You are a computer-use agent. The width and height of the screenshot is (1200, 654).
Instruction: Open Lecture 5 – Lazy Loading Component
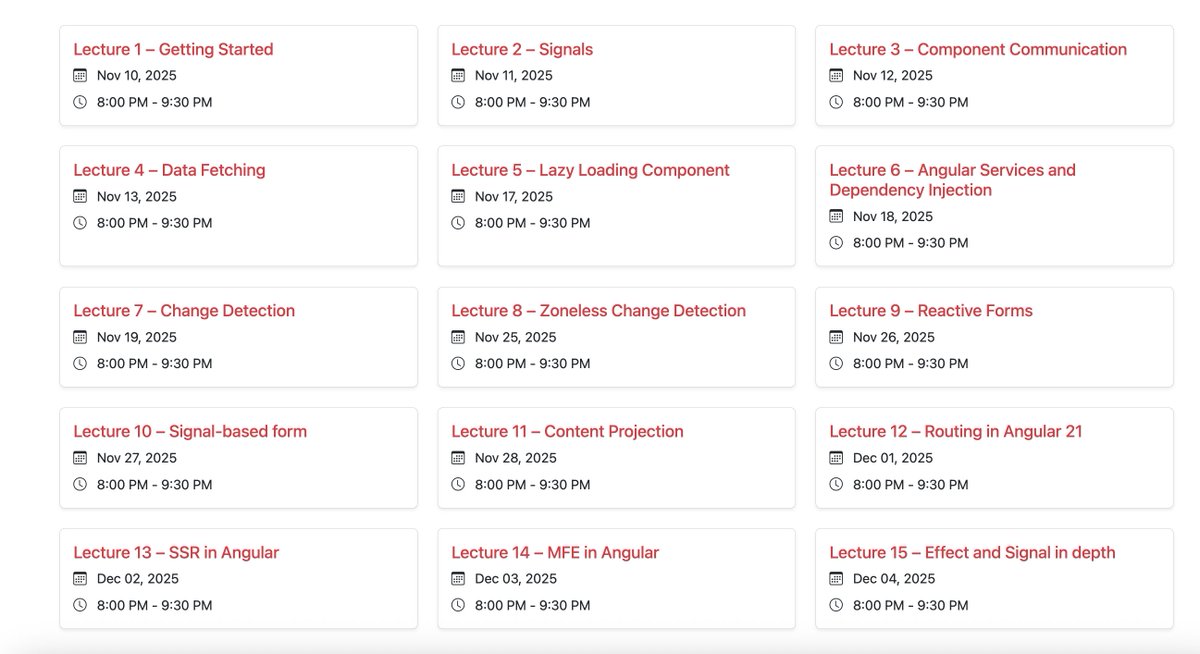(x=590, y=169)
